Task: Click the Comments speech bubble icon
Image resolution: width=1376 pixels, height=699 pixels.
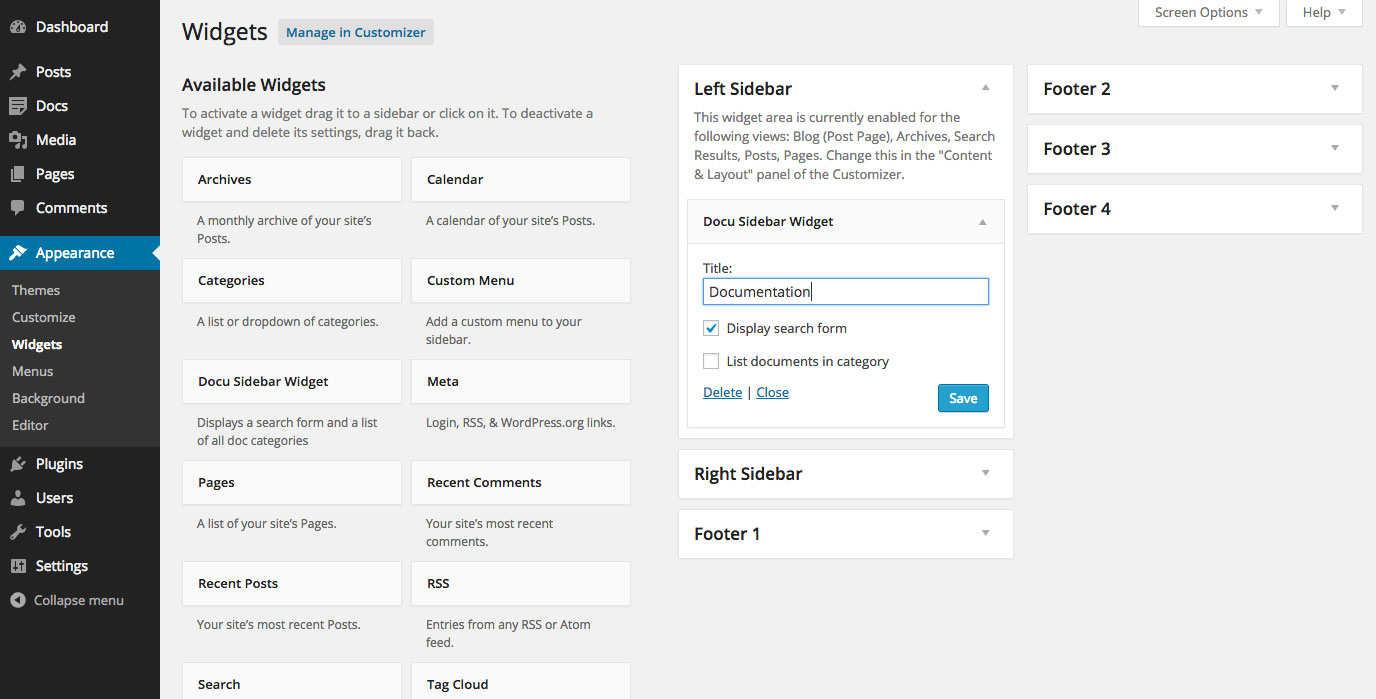Action: click(x=18, y=208)
